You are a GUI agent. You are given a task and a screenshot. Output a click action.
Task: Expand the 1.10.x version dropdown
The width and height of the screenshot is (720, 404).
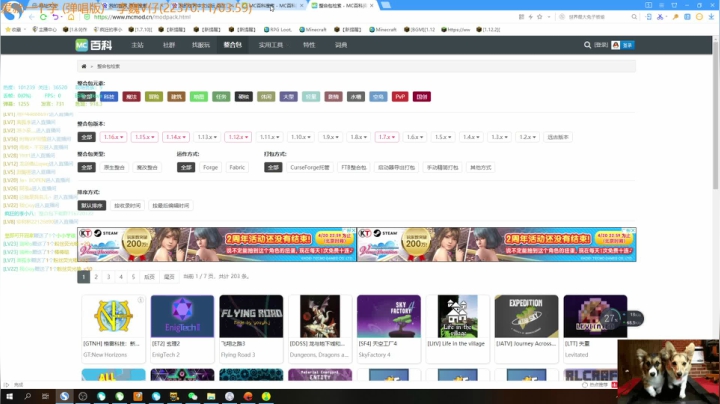(301, 137)
